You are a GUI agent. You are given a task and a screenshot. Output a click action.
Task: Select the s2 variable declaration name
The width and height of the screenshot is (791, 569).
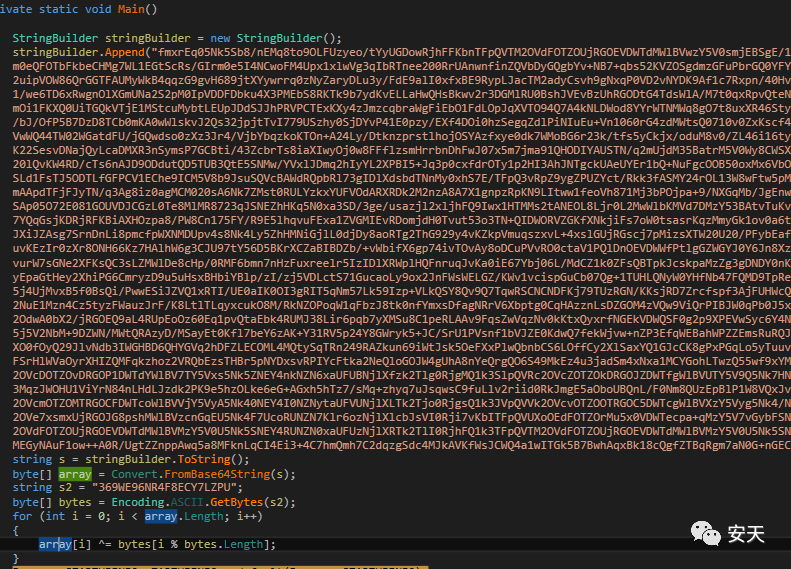pyautogui.click(x=65, y=488)
